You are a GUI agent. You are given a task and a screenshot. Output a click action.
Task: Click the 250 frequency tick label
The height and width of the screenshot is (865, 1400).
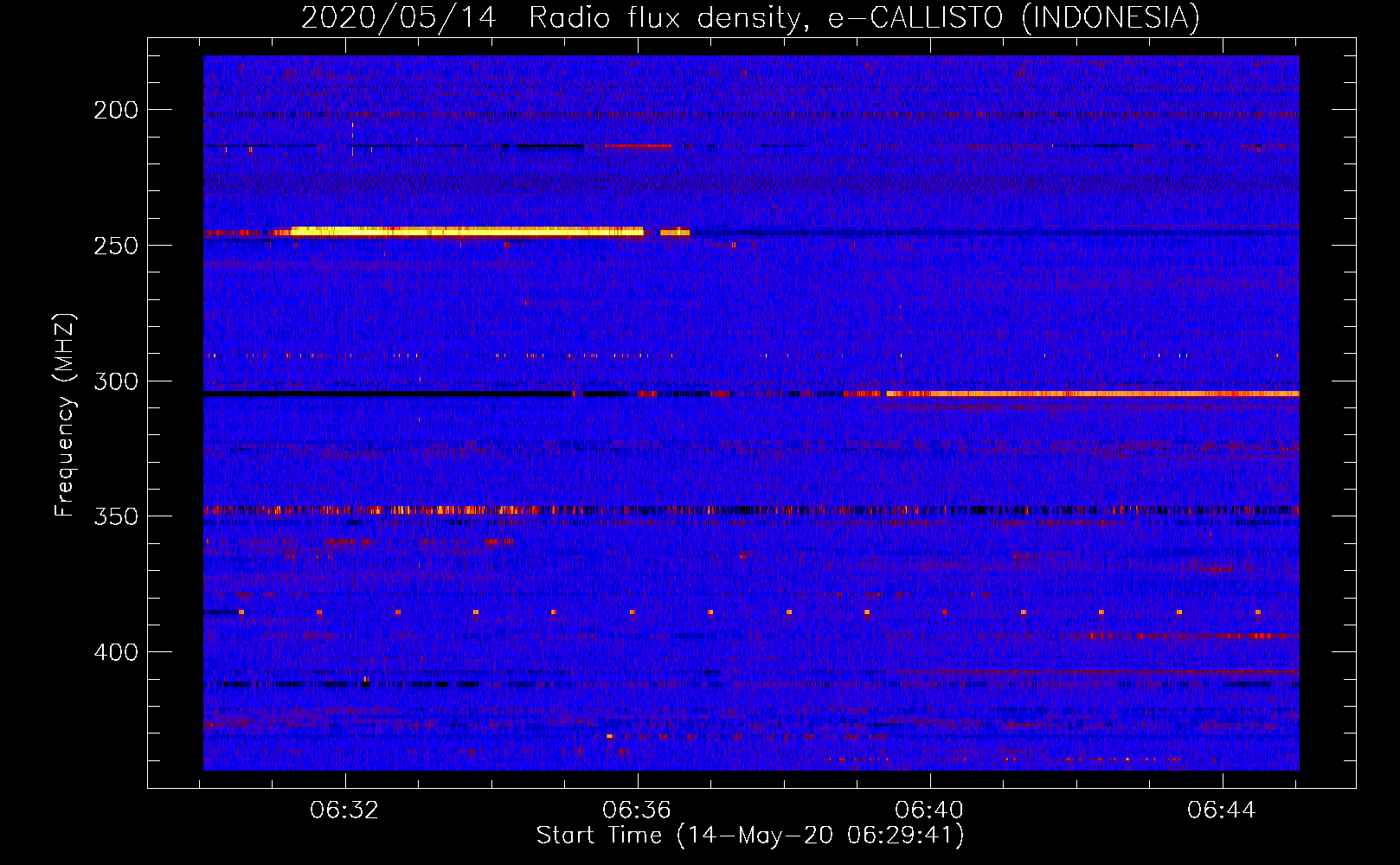(116, 246)
